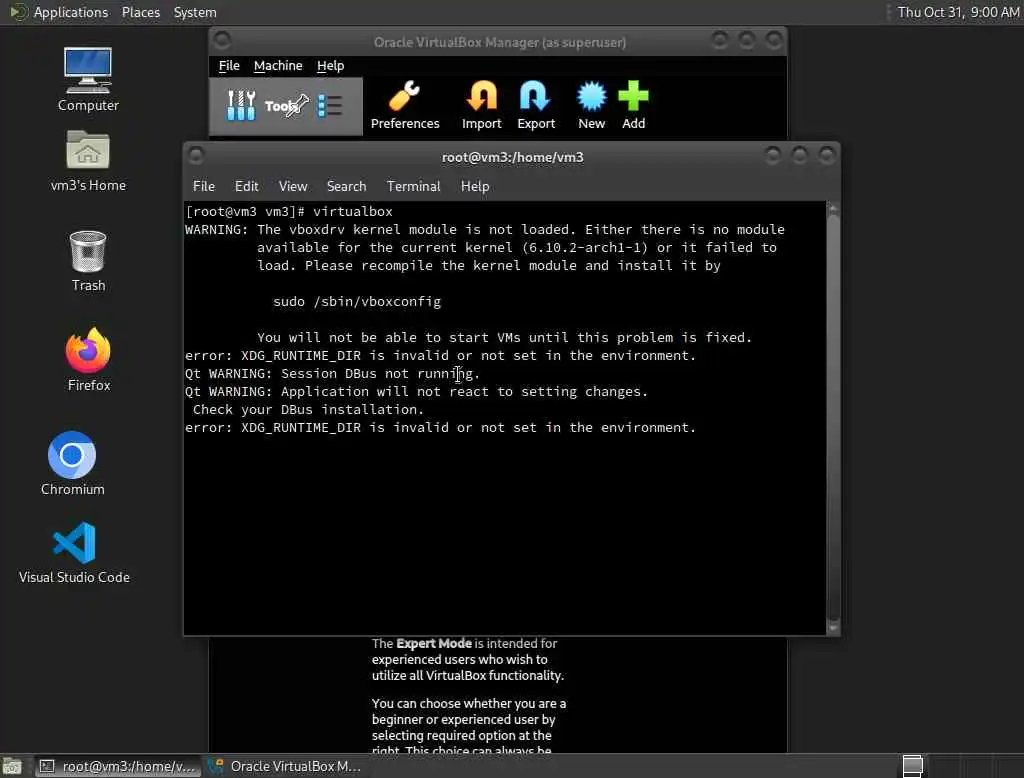Launch Chromium from the desktop
The width and height of the screenshot is (1024, 778).
pyautogui.click(x=72, y=464)
